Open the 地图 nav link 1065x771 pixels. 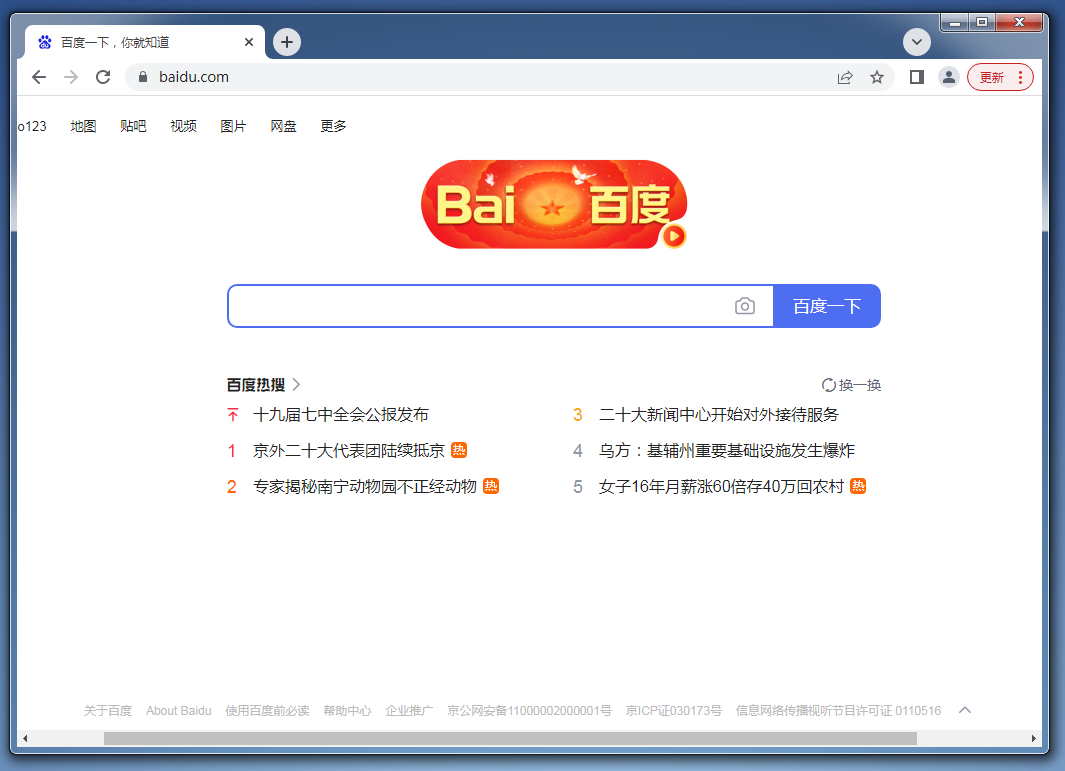tap(84, 126)
